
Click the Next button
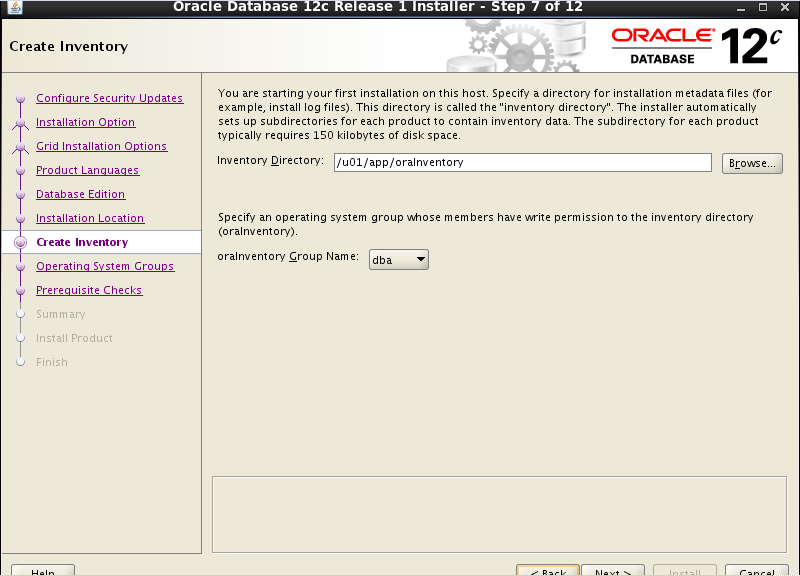pyautogui.click(x=613, y=570)
